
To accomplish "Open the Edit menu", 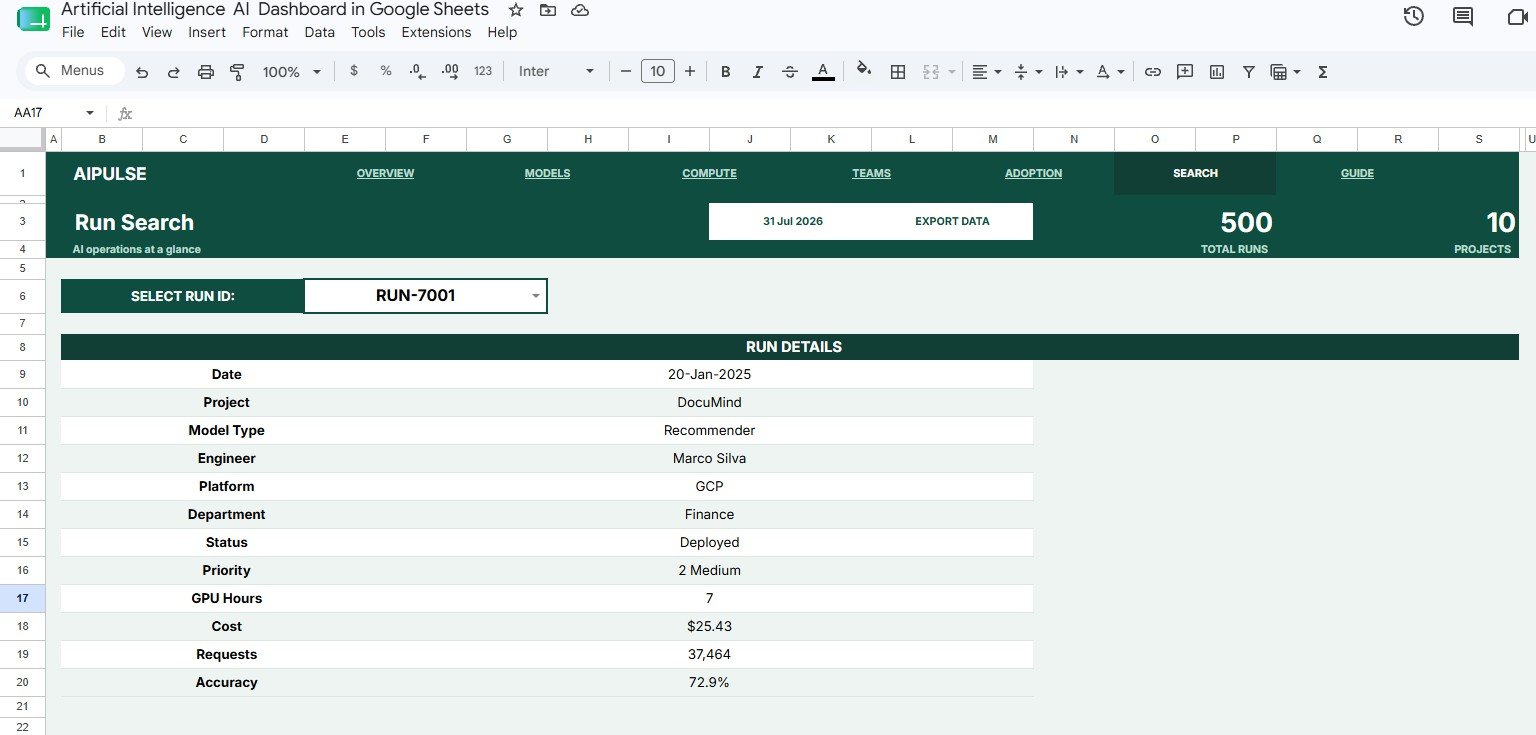I will click(x=113, y=32).
